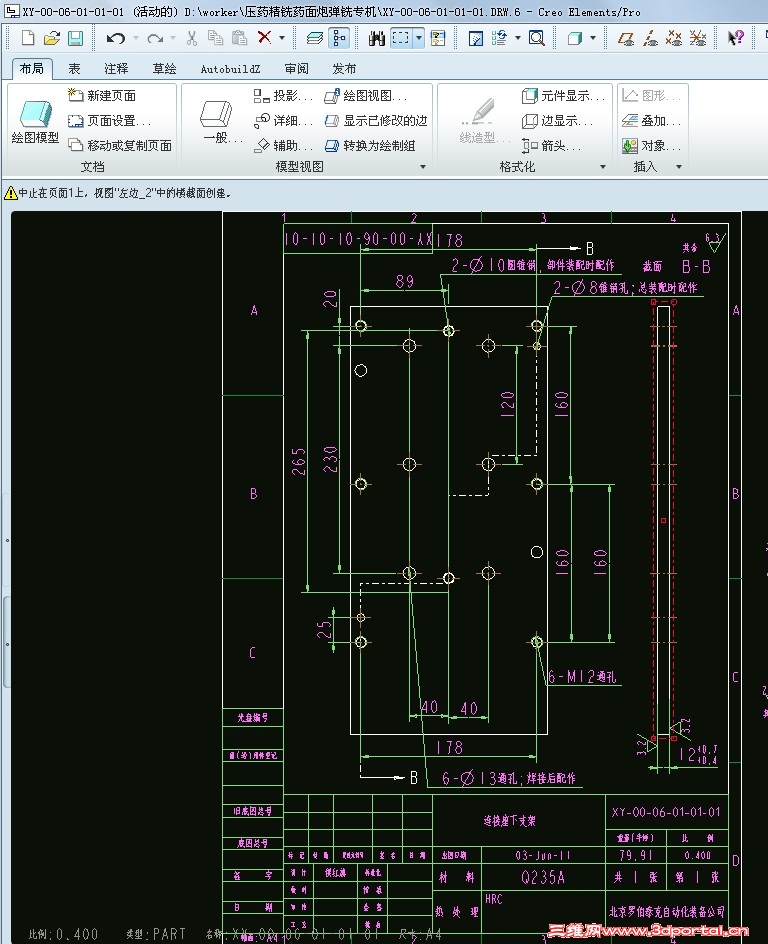
Task: Click the Q235A material cell
Action: click(543, 877)
